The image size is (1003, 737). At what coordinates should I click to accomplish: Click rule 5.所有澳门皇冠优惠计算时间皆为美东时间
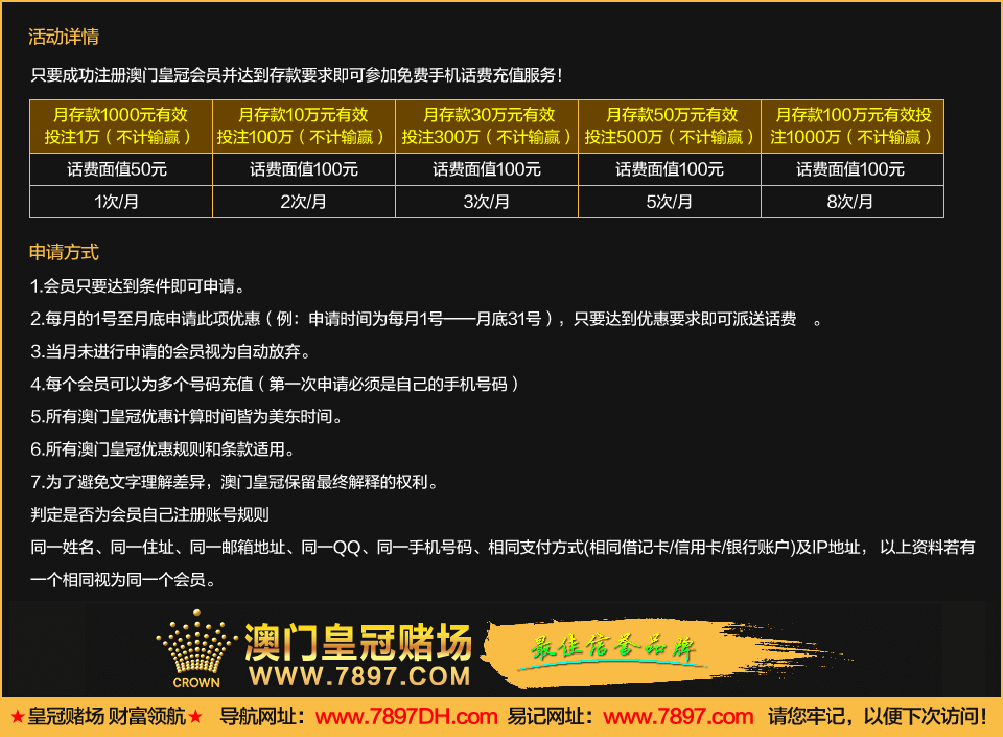pos(186,416)
